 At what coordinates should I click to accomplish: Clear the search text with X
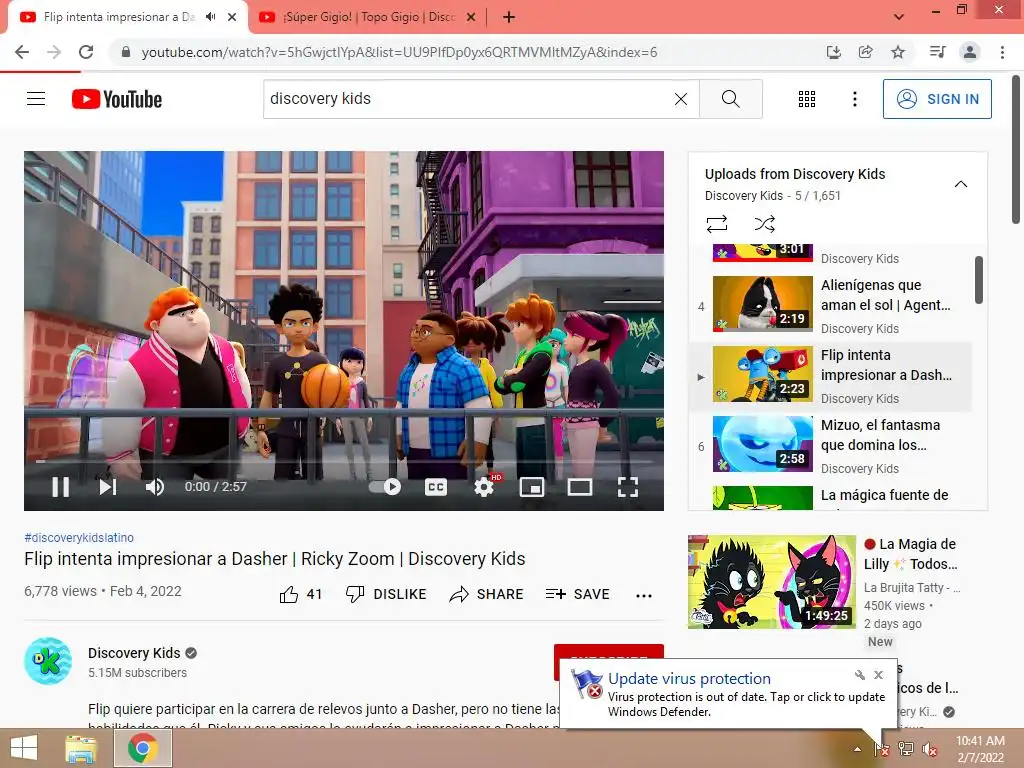tap(680, 99)
